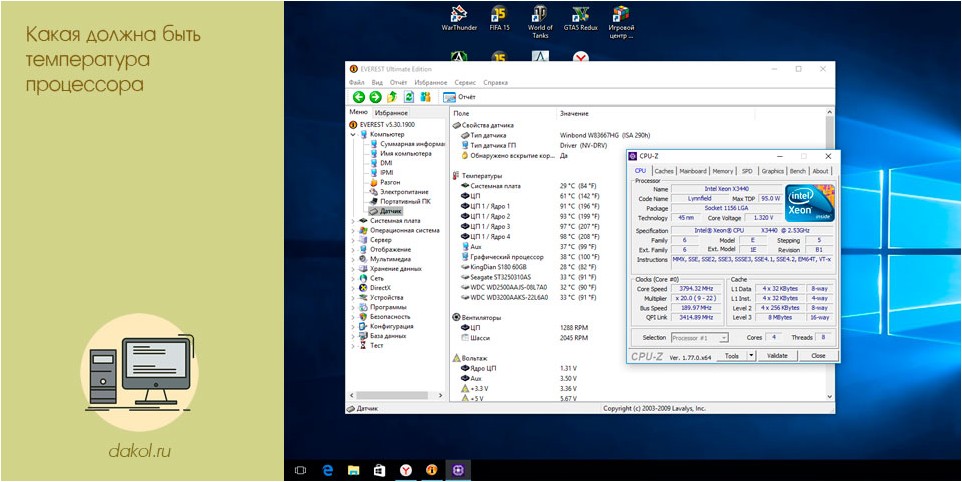Screen dimensions: 962x482
Task: Select Датчик in the tree
Action: (x=385, y=211)
